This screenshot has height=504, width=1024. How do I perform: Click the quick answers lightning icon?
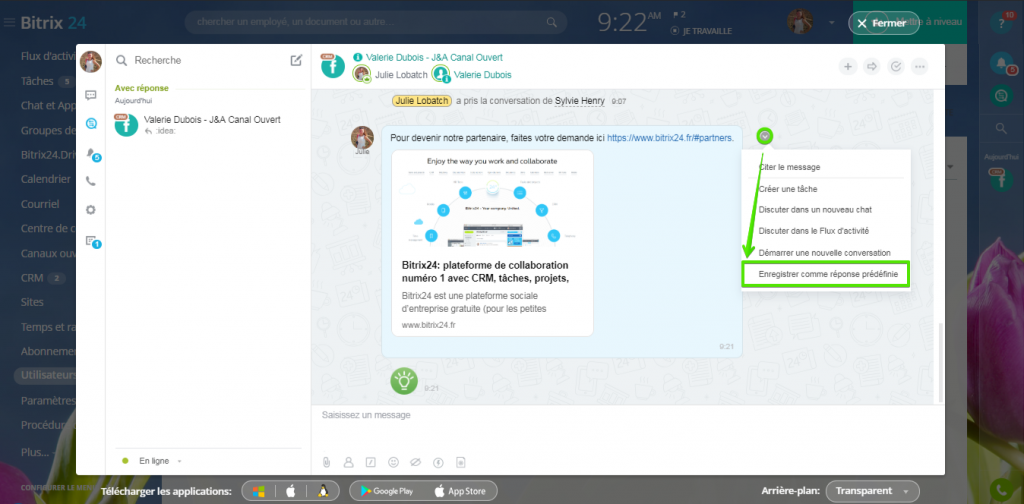439,462
